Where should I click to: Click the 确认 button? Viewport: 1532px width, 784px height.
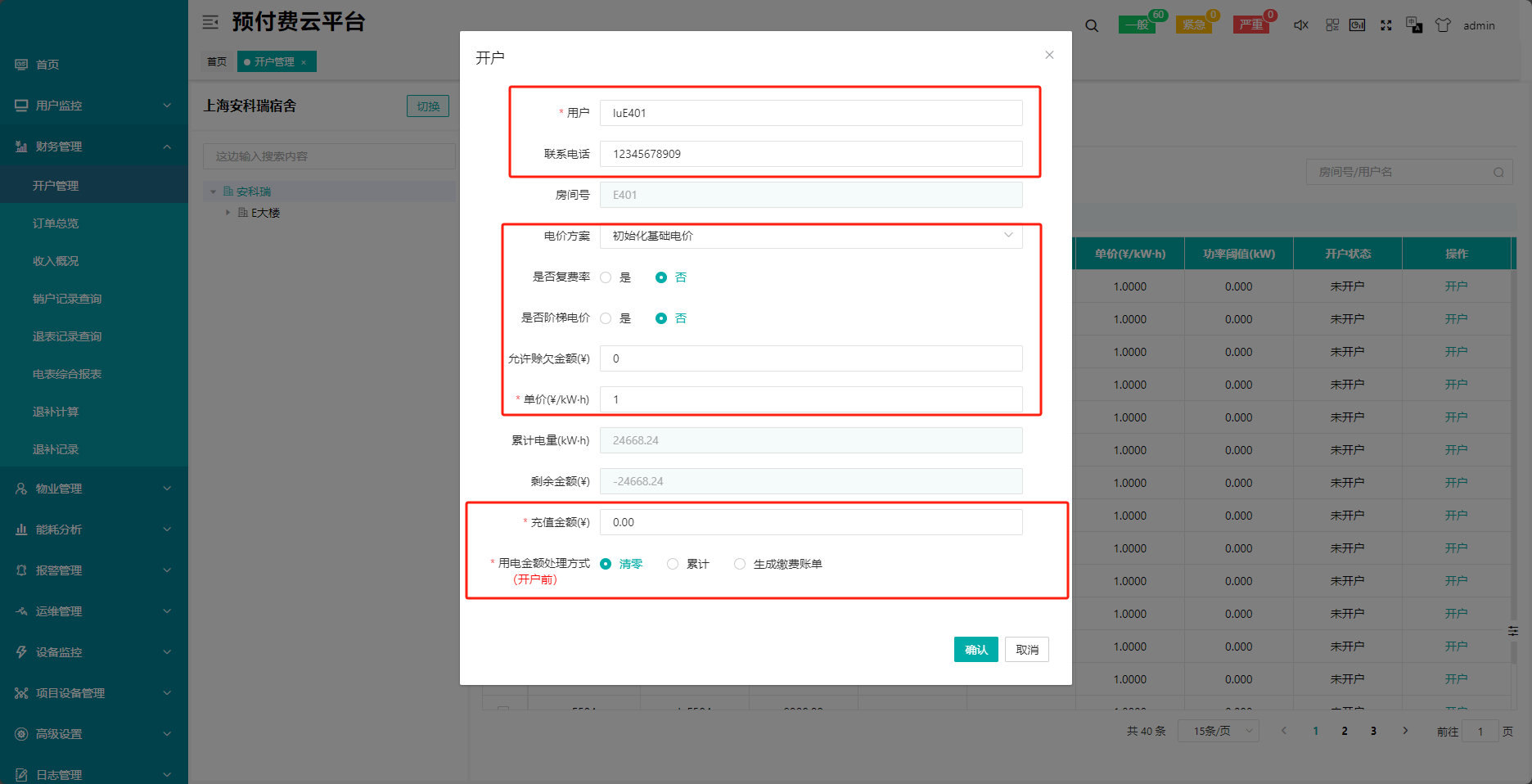976,650
